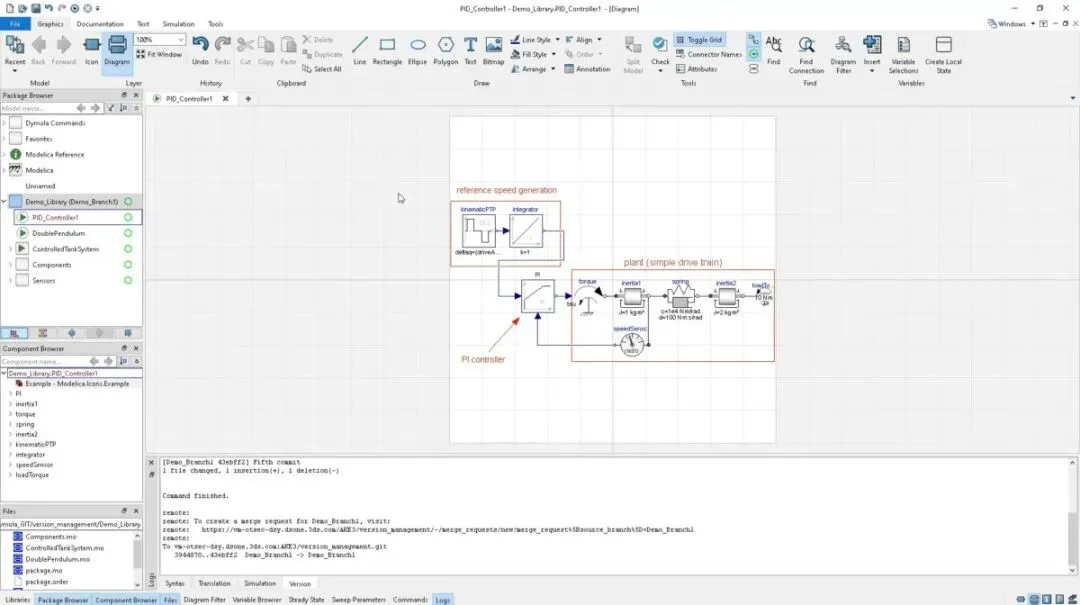Run the Check model tool
This screenshot has height=605, width=1080.
tap(660, 52)
